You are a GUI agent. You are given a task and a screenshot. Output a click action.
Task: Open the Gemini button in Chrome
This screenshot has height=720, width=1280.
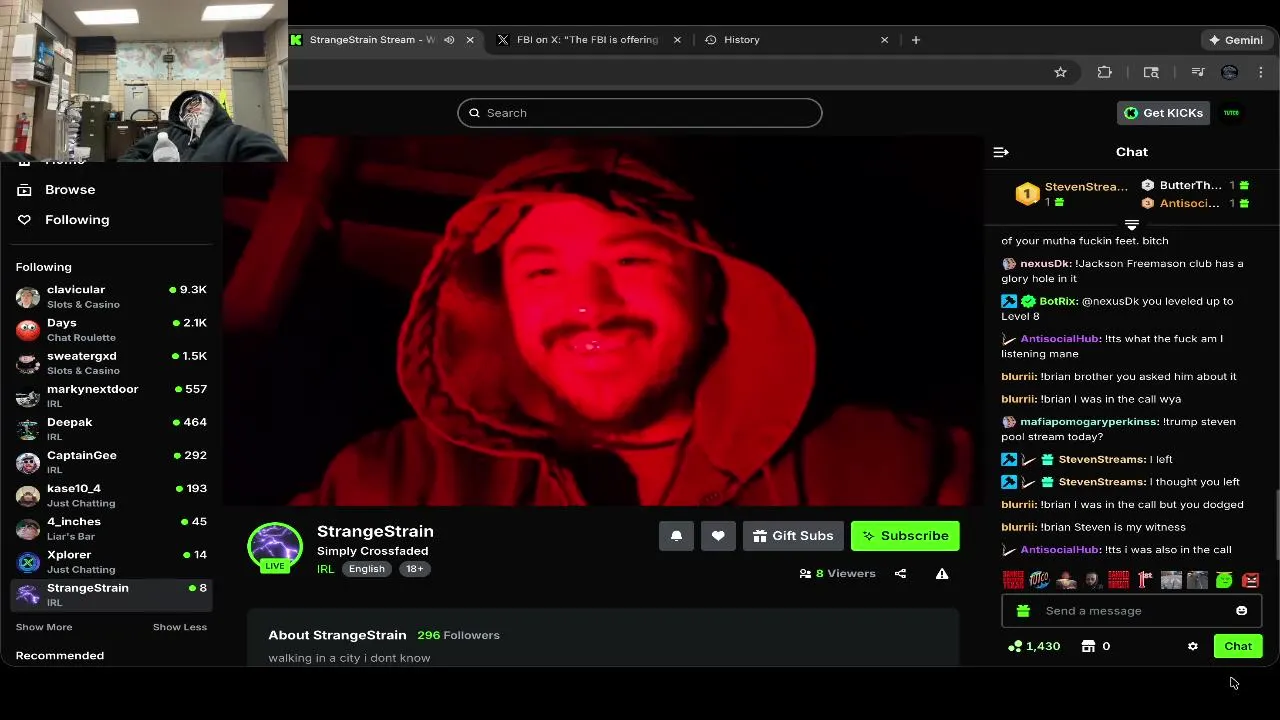tap(1236, 40)
